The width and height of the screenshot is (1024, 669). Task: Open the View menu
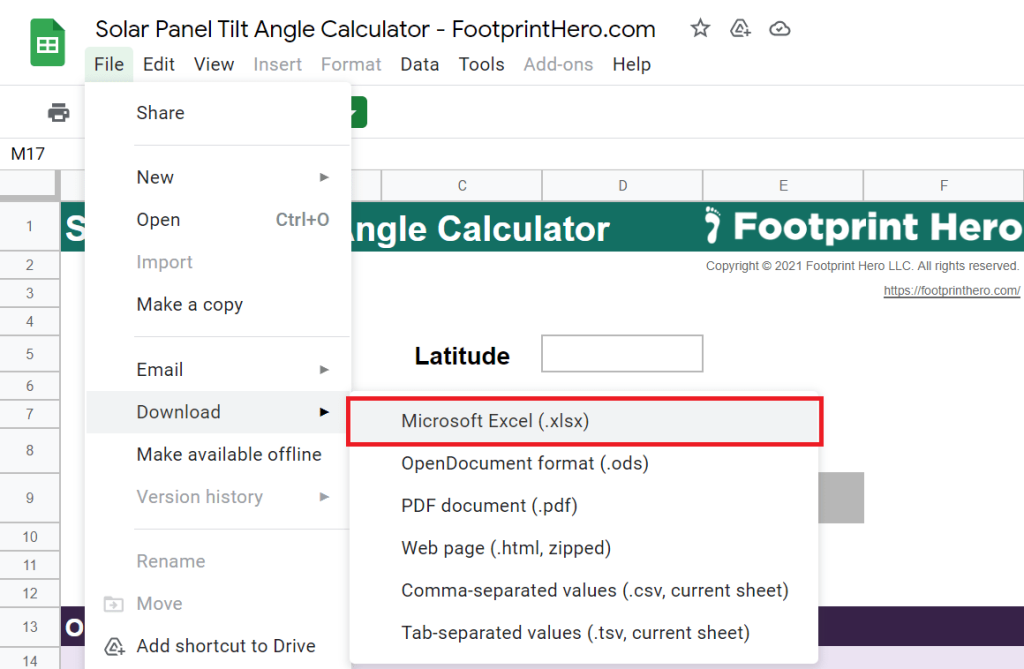214,64
